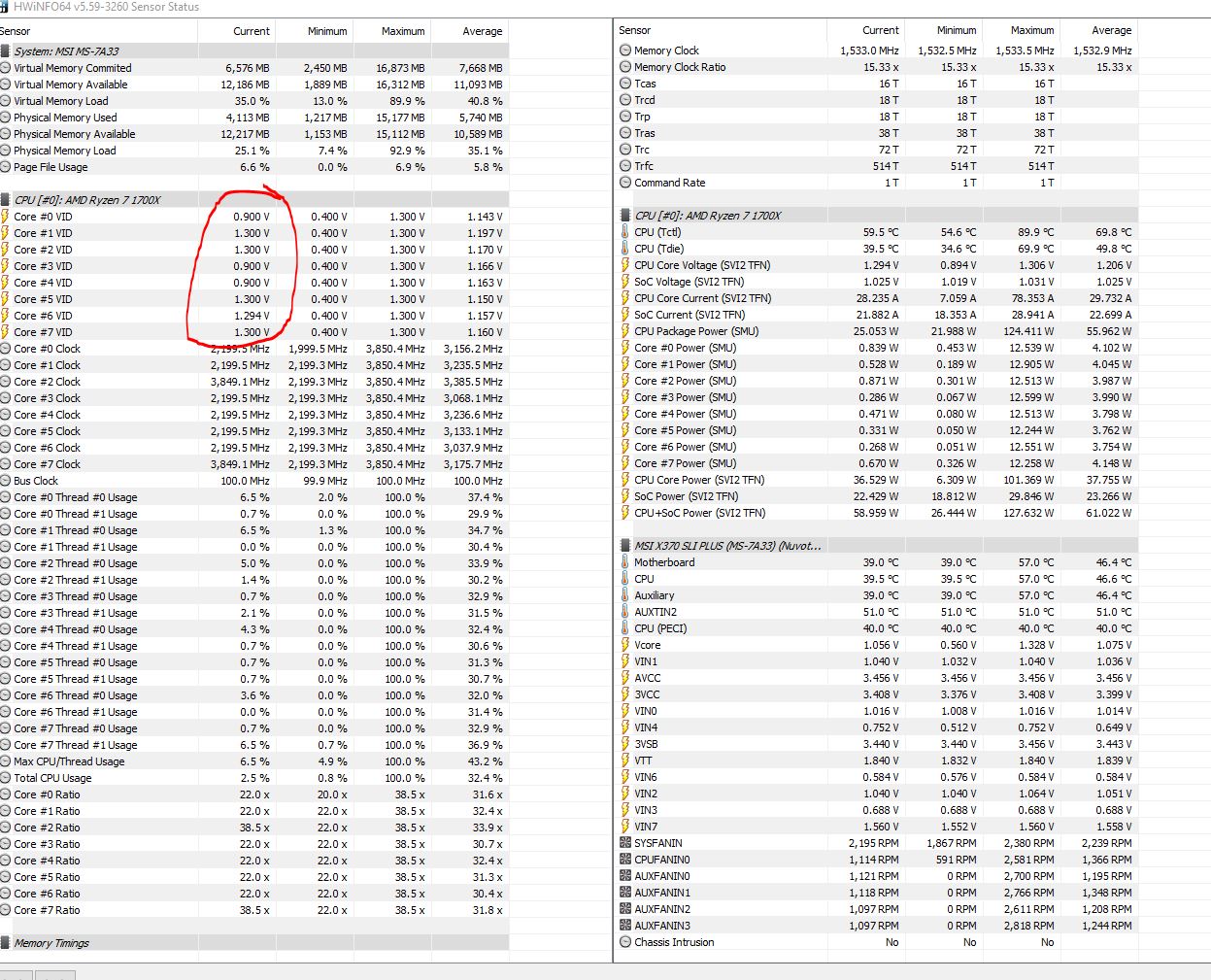This screenshot has height=980, width=1211.
Task: Select the CPU (PECI) temperature row
Action: click(878, 628)
